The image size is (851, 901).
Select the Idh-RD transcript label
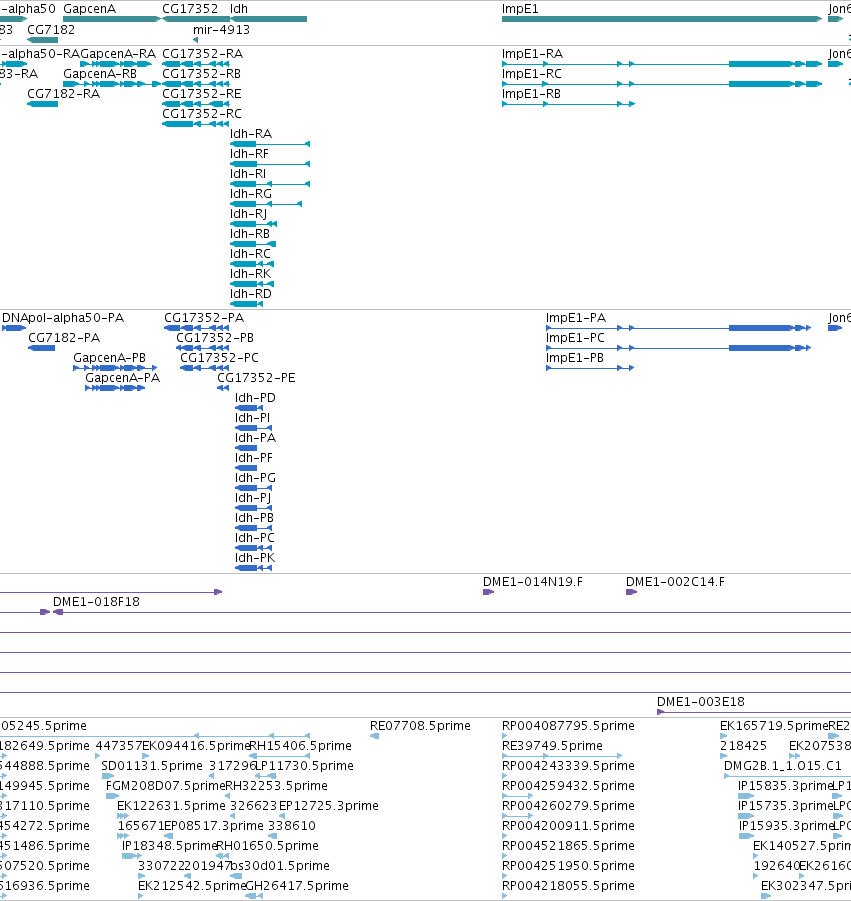251,294
